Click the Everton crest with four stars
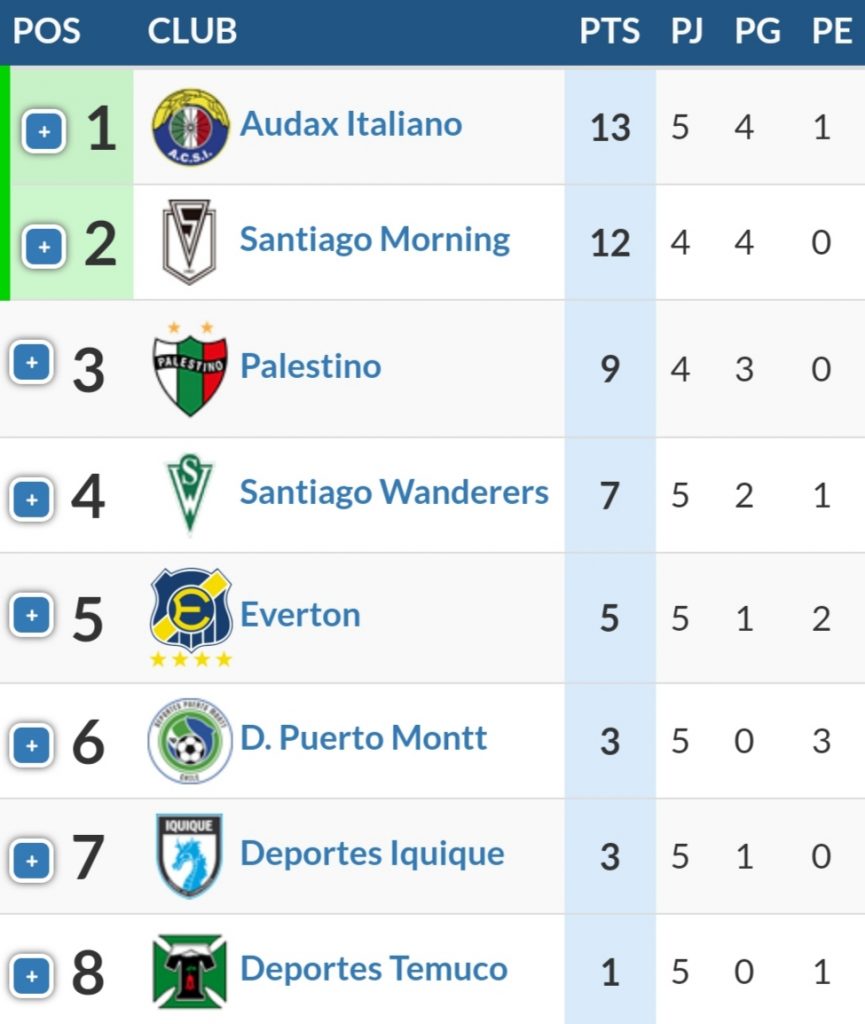This screenshot has height=1024, width=865. tap(191, 618)
